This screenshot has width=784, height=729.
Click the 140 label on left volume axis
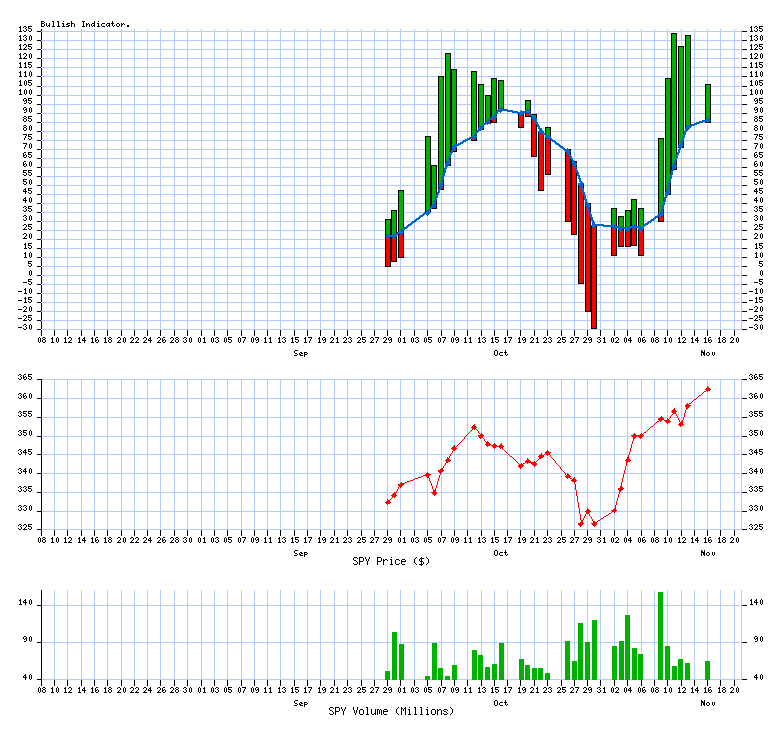pos(26,604)
